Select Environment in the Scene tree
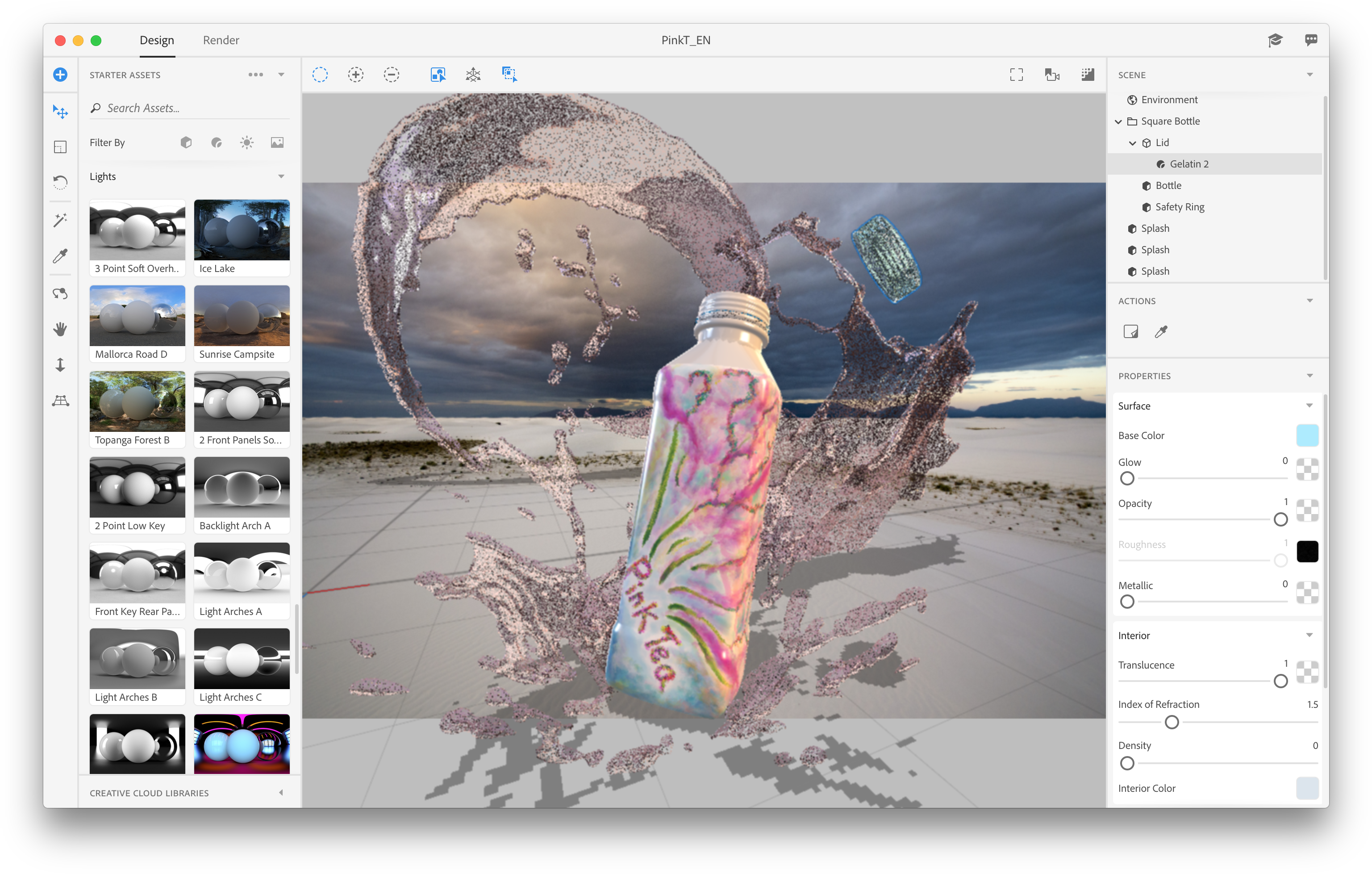The image size is (1372, 874). click(x=1215, y=100)
